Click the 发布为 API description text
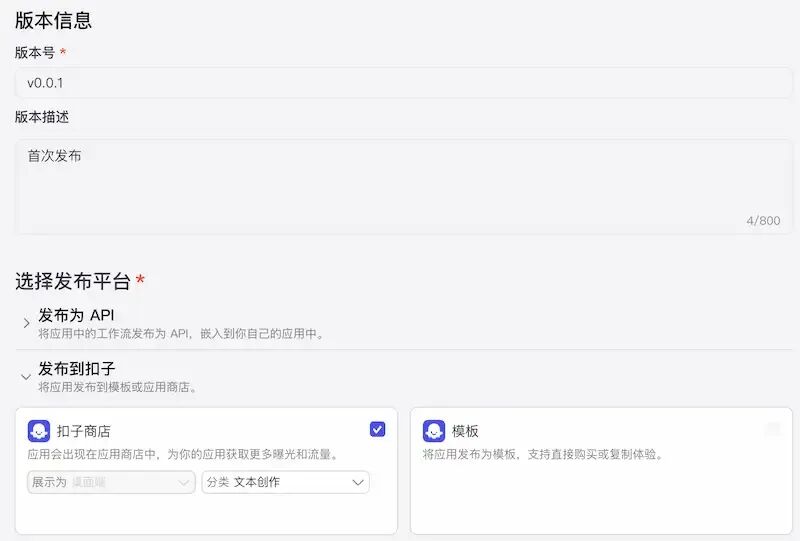Screen dimensions: 800x541 click(x=182, y=333)
